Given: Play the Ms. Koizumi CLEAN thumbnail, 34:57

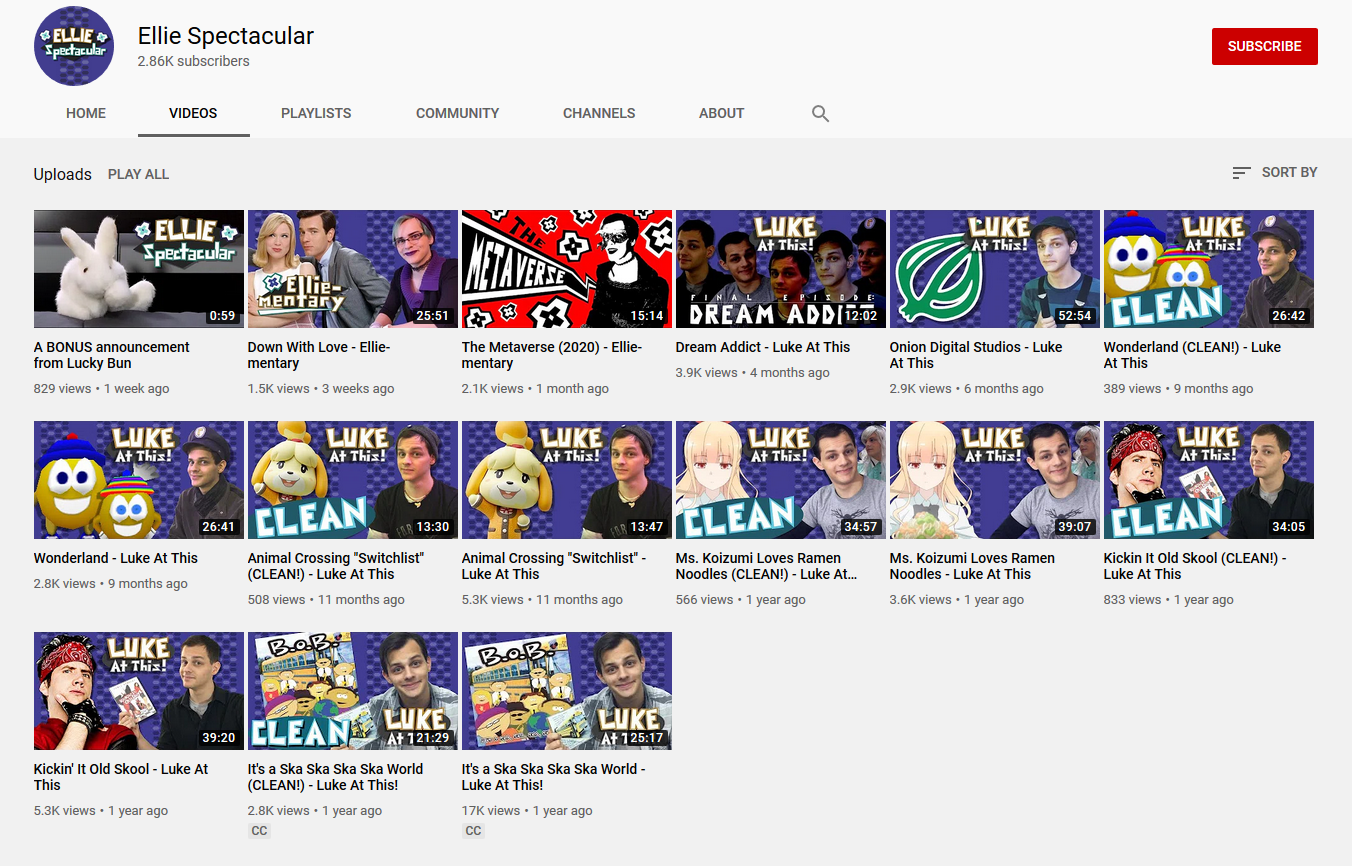Looking at the screenshot, I should (x=781, y=480).
